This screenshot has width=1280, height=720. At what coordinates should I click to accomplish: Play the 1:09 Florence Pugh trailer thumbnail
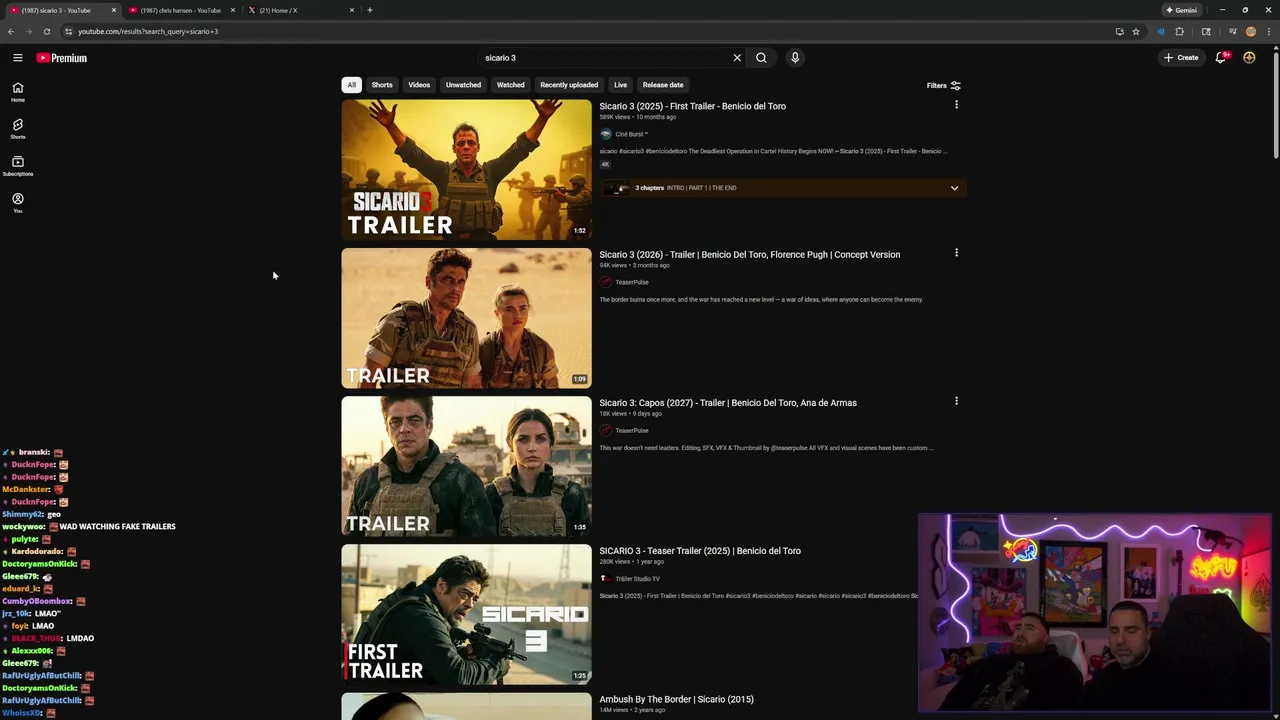pos(466,318)
